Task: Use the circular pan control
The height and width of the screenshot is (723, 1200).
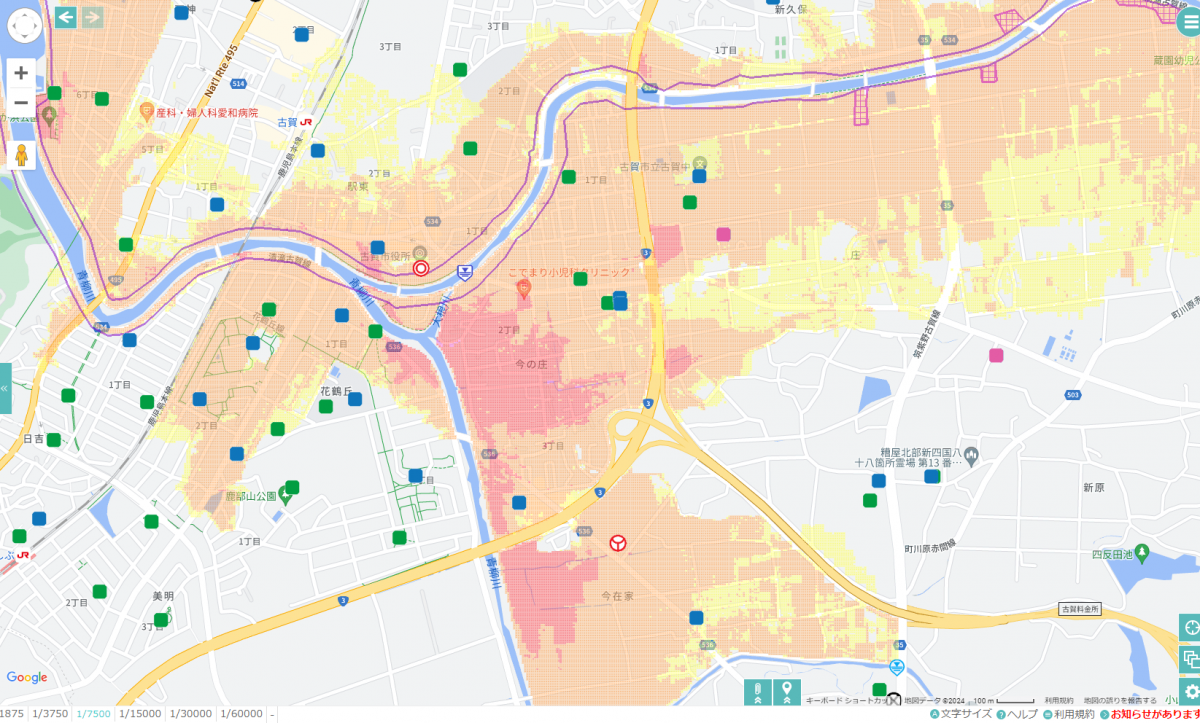Action: [x=24, y=25]
